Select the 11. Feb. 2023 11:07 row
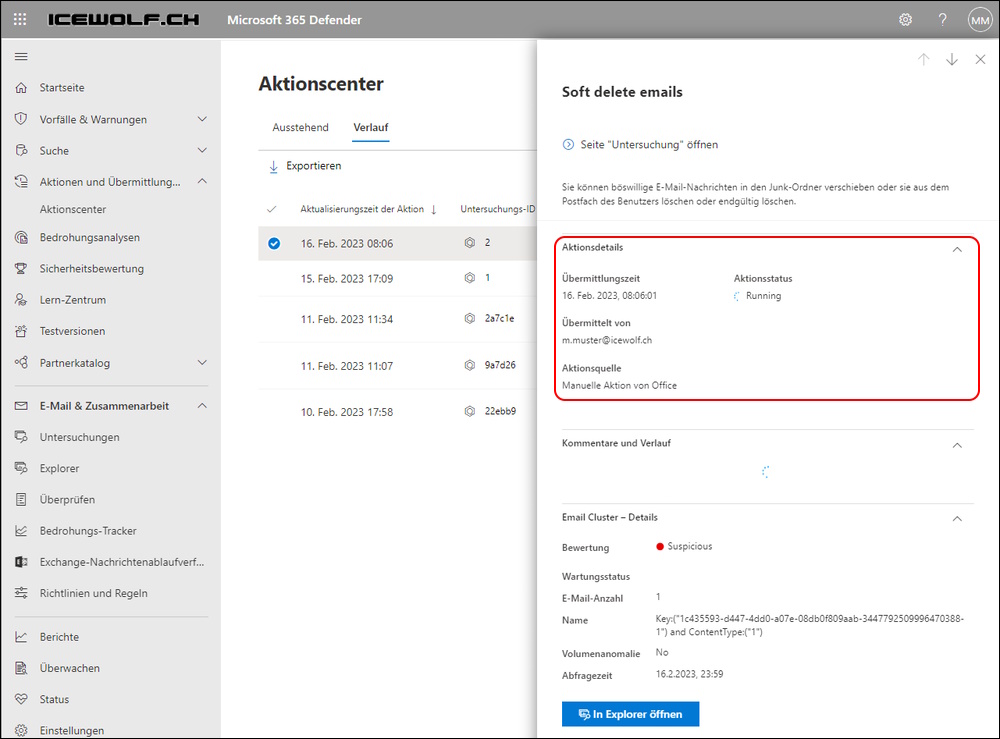 pos(397,366)
